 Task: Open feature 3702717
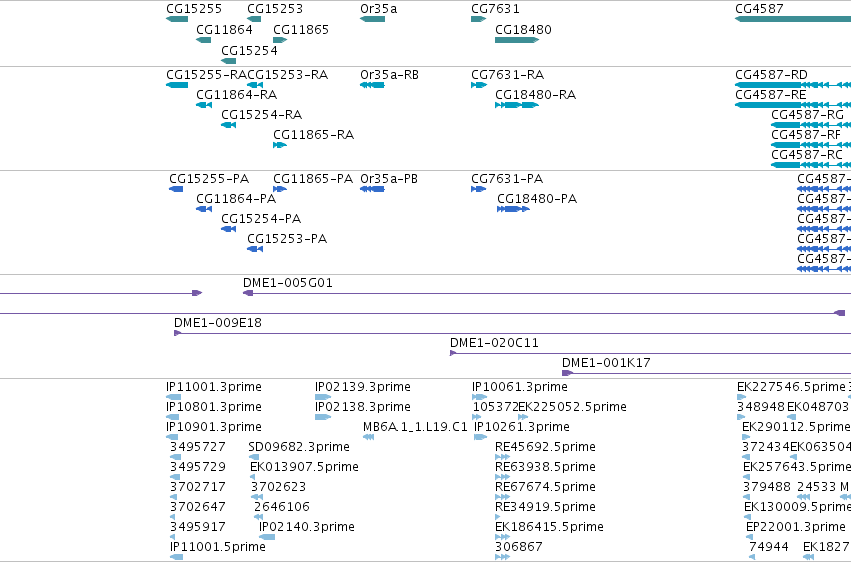[198, 487]
